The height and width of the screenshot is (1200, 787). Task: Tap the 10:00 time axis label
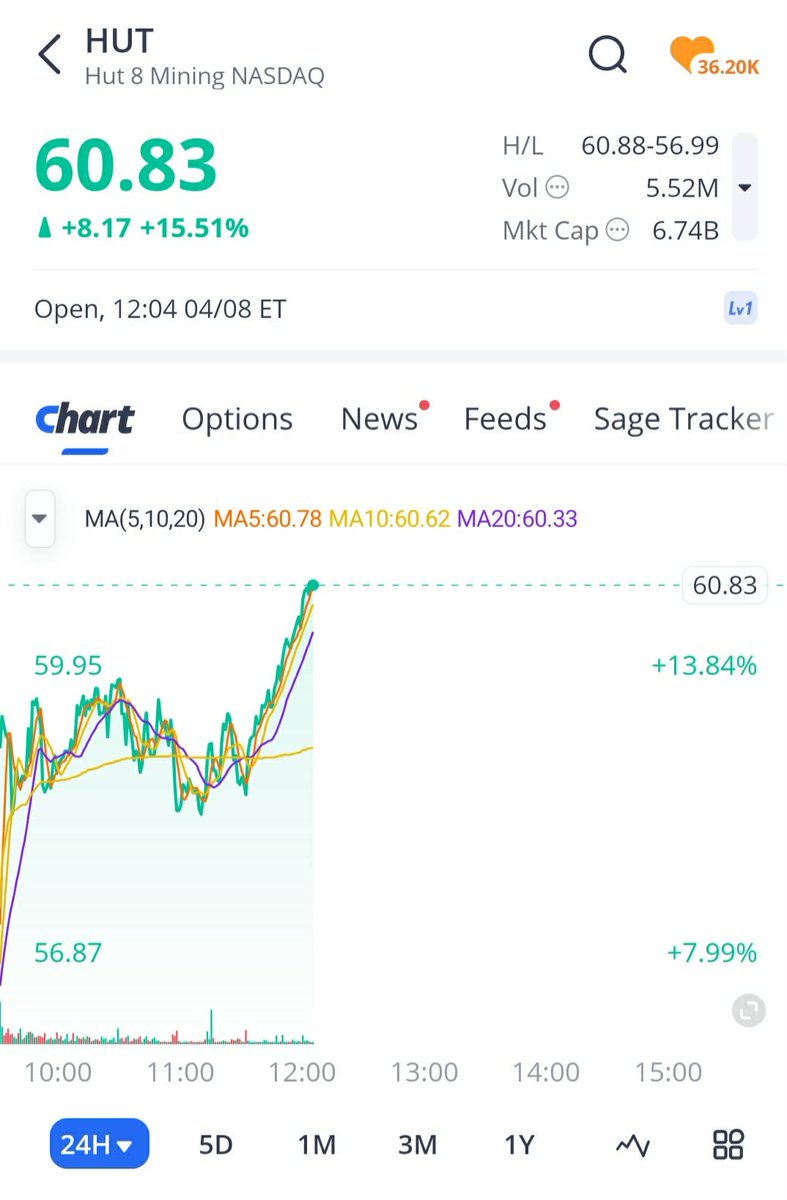(x=58, y=1072)
